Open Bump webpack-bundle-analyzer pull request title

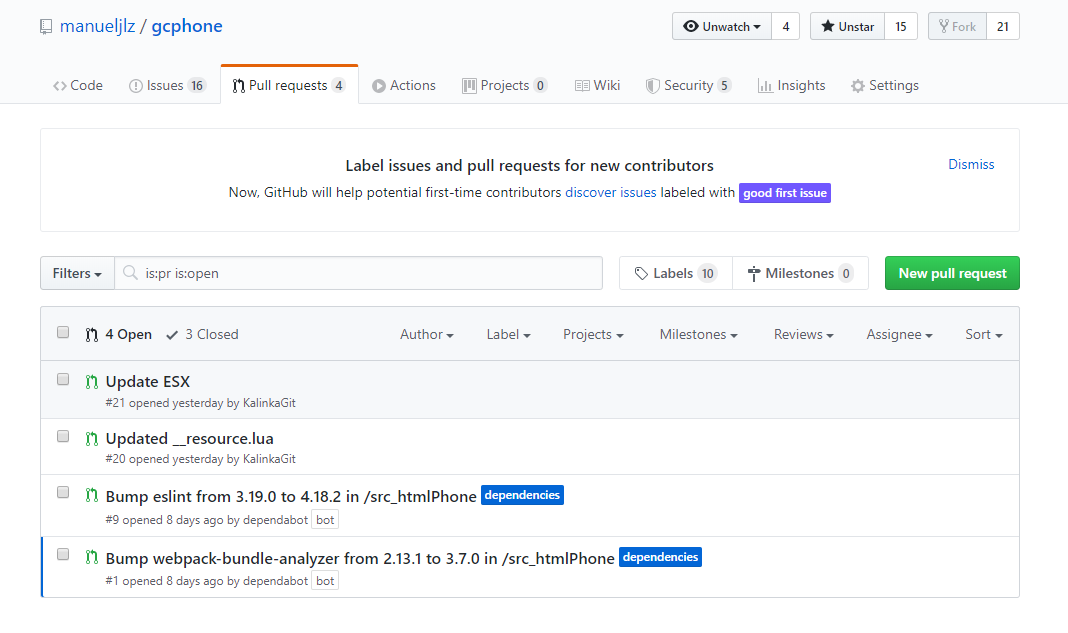coord(360,558)
